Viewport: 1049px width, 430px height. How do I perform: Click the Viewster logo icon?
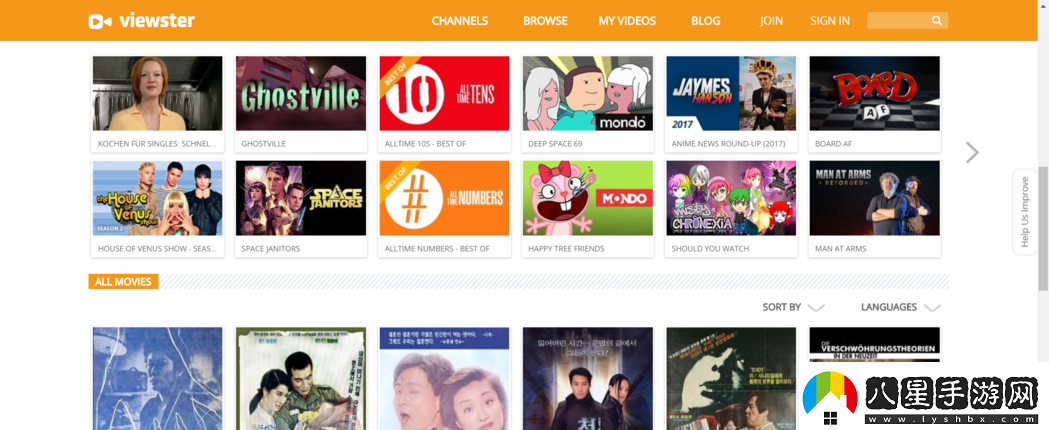[x=100, y=21]
